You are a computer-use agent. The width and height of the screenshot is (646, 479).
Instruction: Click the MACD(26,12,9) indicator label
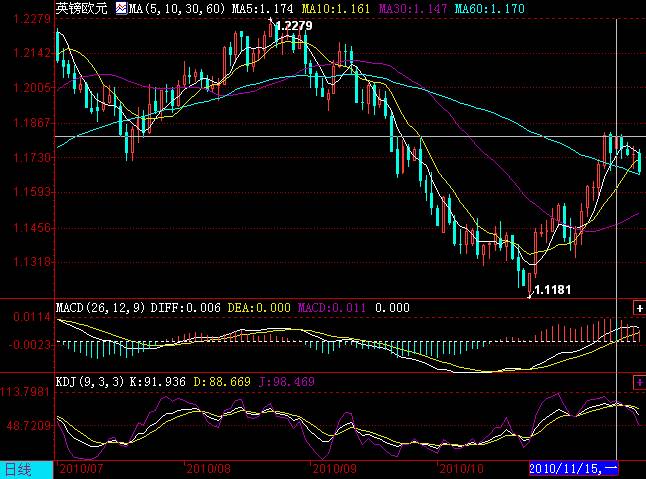click(x=101, y=308)
